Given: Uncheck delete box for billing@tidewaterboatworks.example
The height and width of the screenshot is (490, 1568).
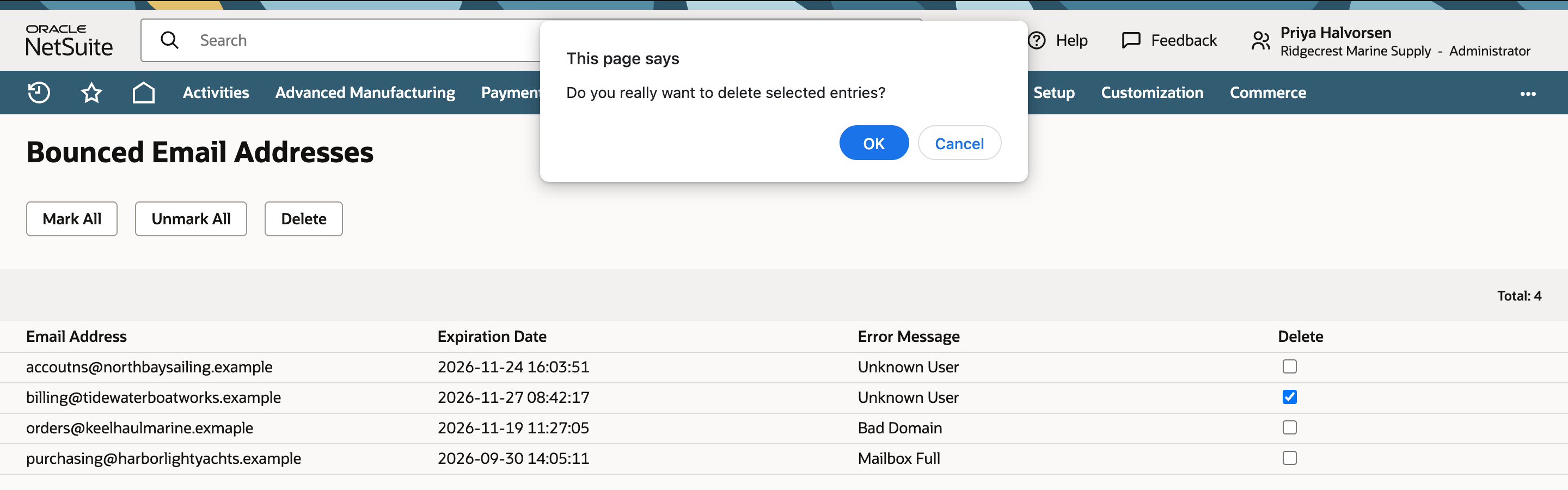Looking at the screenshot, I should click(x=1289, y=397).
